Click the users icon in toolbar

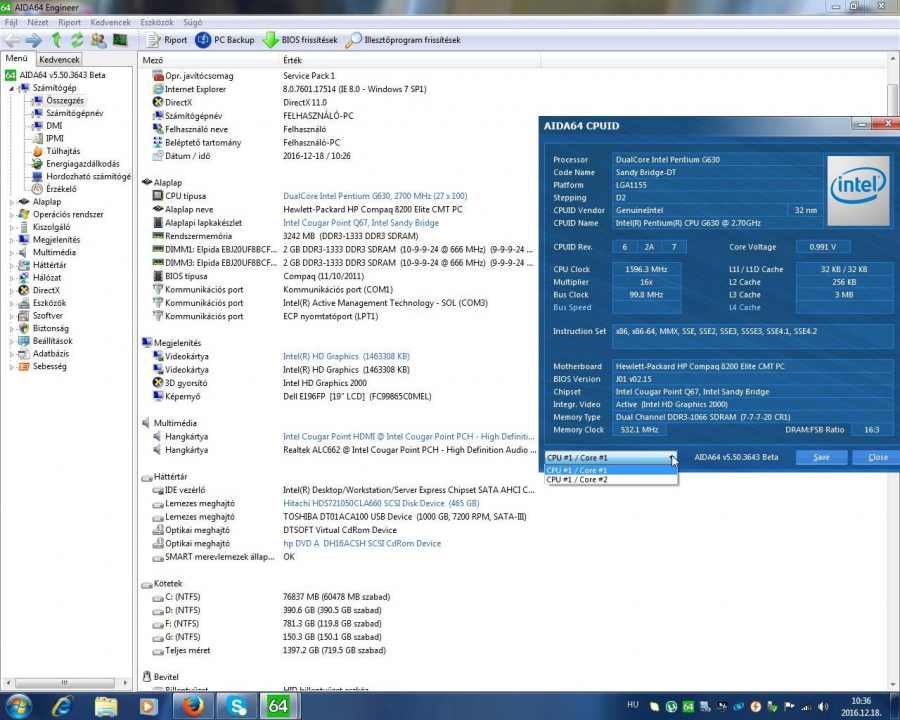click(98, 40)
